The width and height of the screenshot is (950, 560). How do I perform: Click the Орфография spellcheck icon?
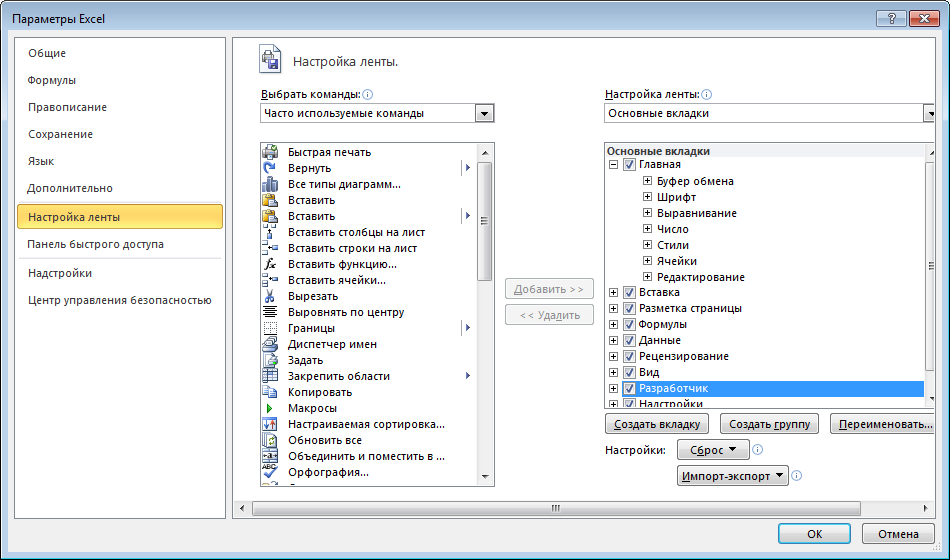pos(270,472)
